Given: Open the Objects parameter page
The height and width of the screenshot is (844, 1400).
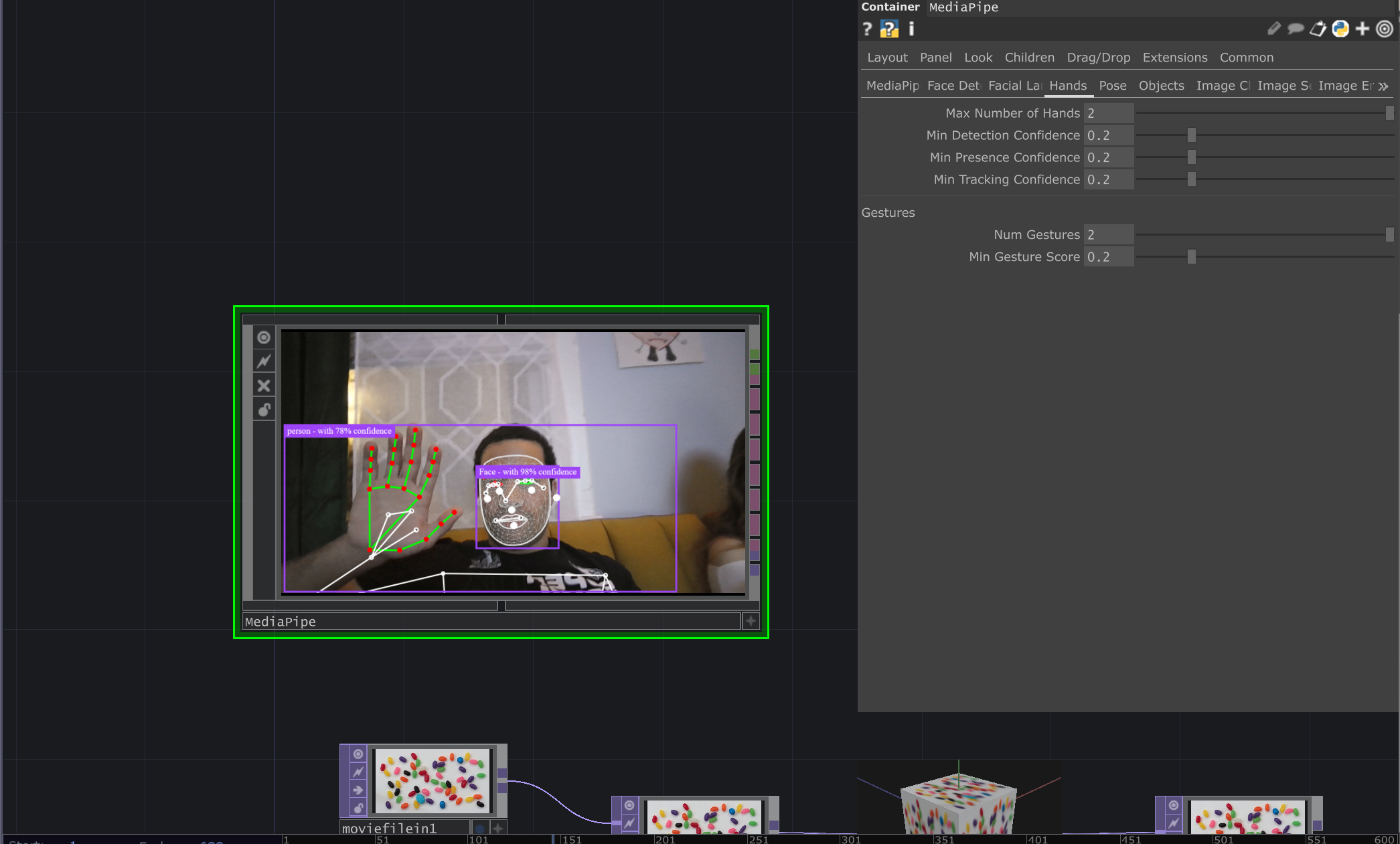Looking at the screenshot, I should point(1161,86).
